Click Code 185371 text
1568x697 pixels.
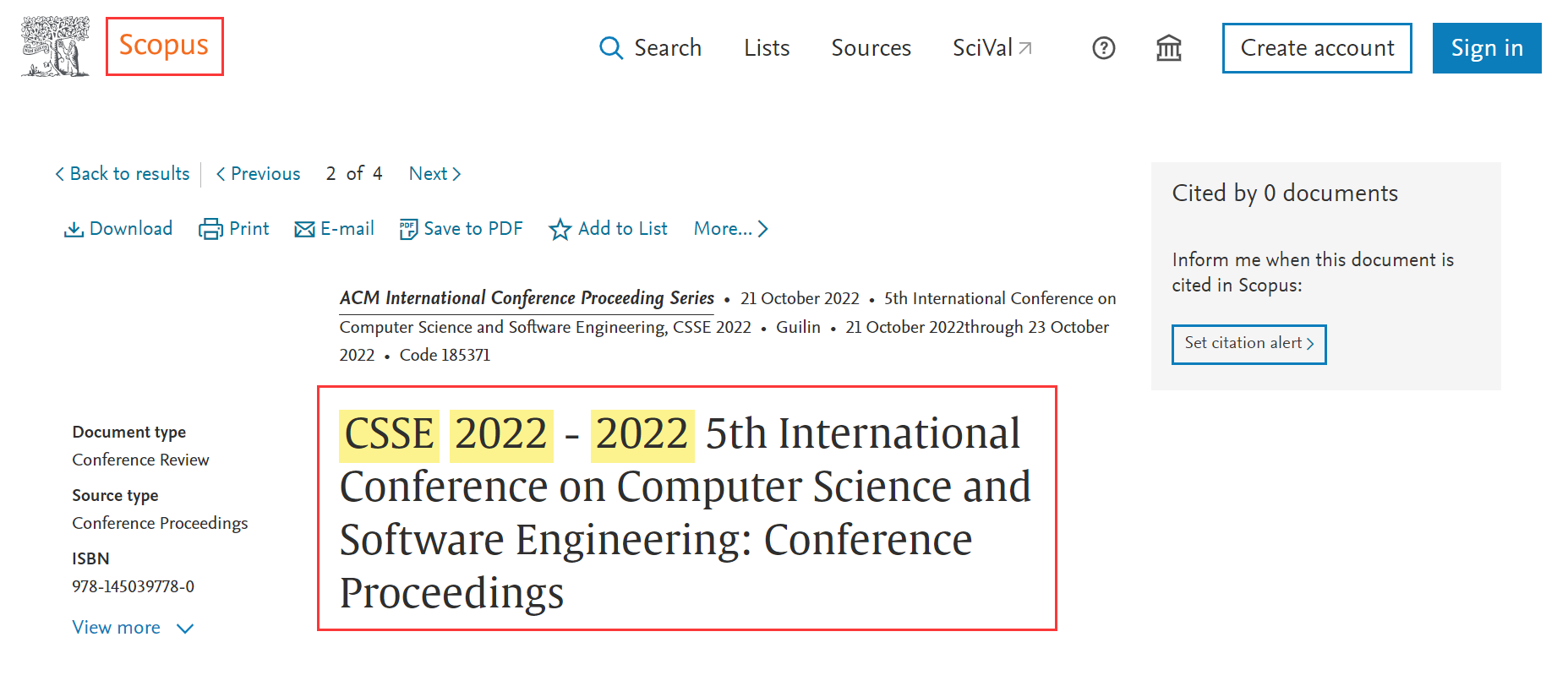[445, 355]
